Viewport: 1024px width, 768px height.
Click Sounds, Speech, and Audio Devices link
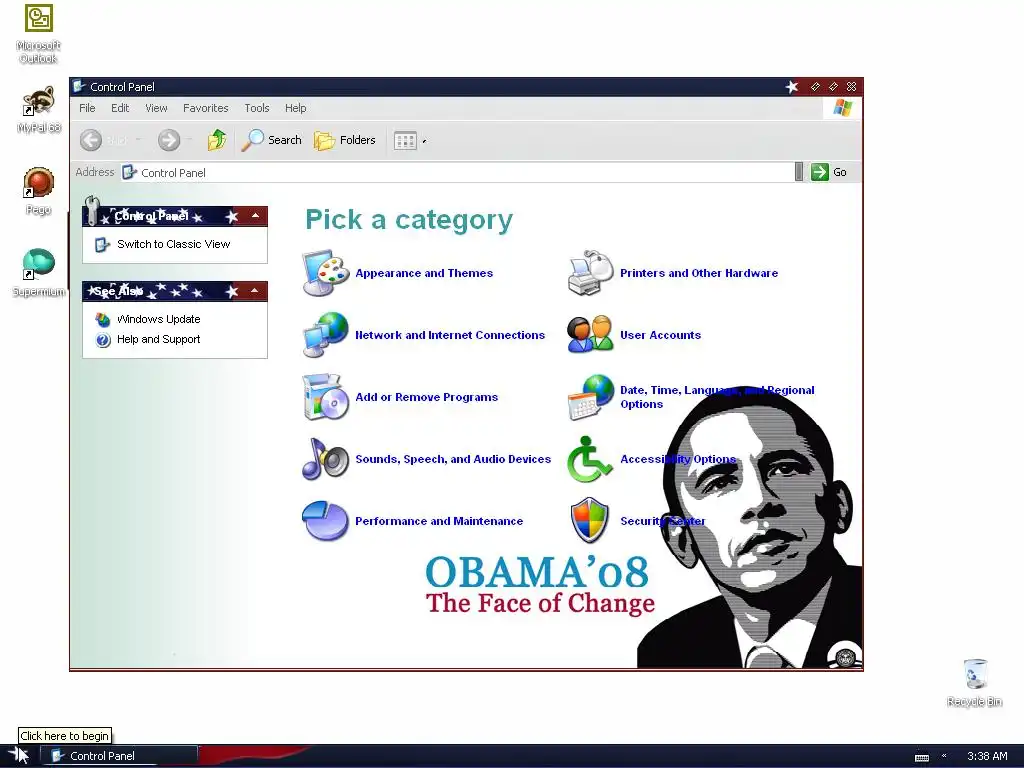(x=453, y=459)
